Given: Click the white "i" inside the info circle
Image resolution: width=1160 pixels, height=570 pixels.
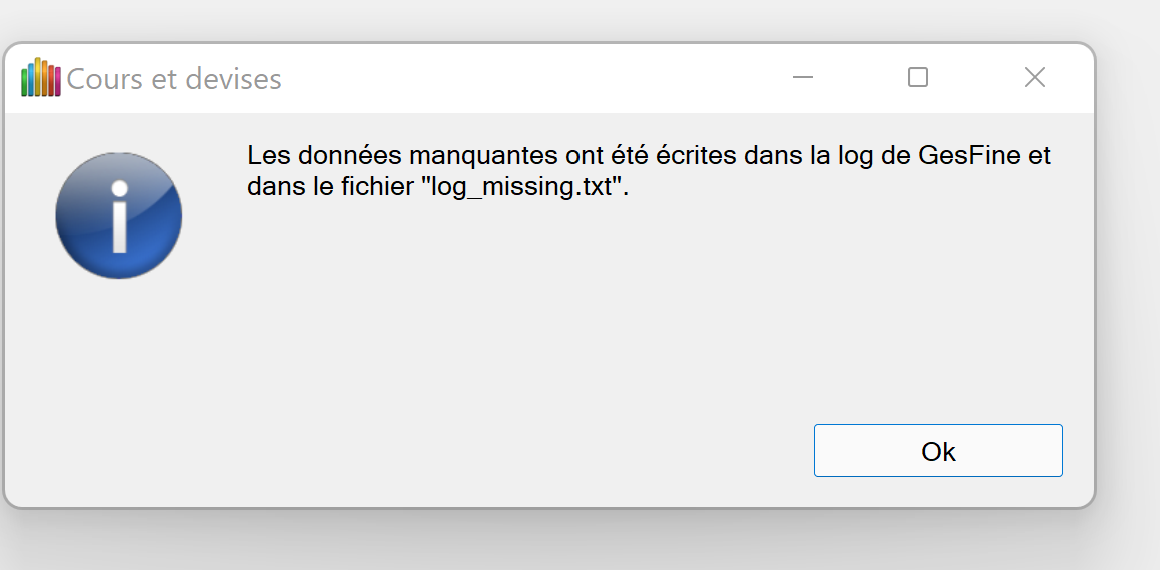Looking at the screenshot, I should click(119, 217).
